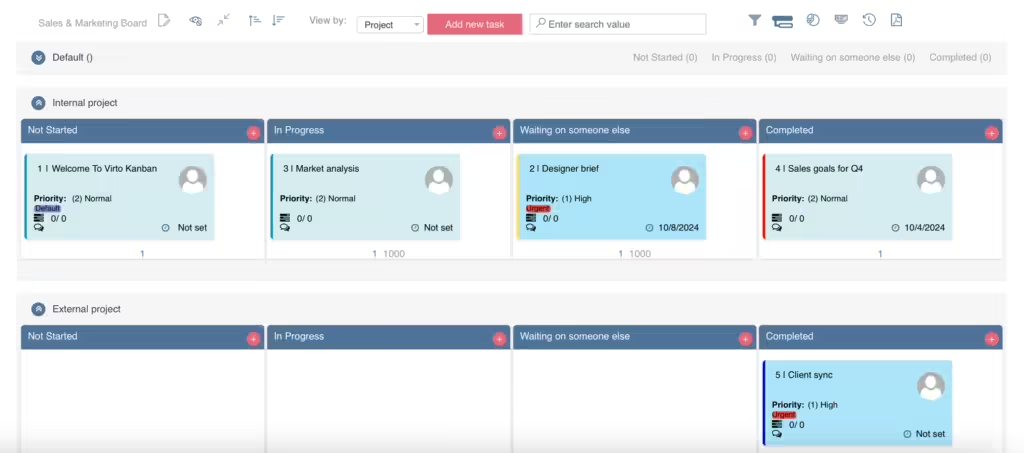Open comments on Sales goals for Q4 card

(x=777, y=228)
